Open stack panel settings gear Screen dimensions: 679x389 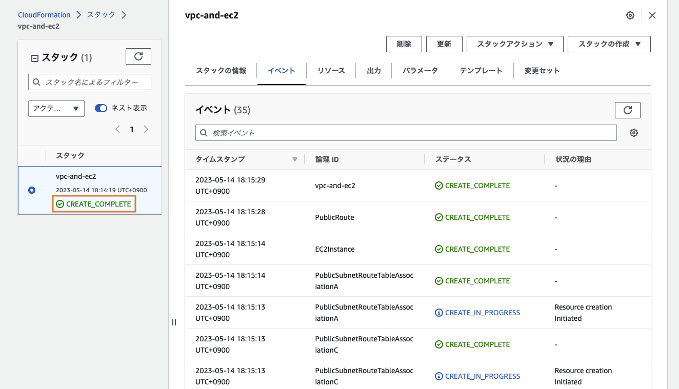pos(630,16)
